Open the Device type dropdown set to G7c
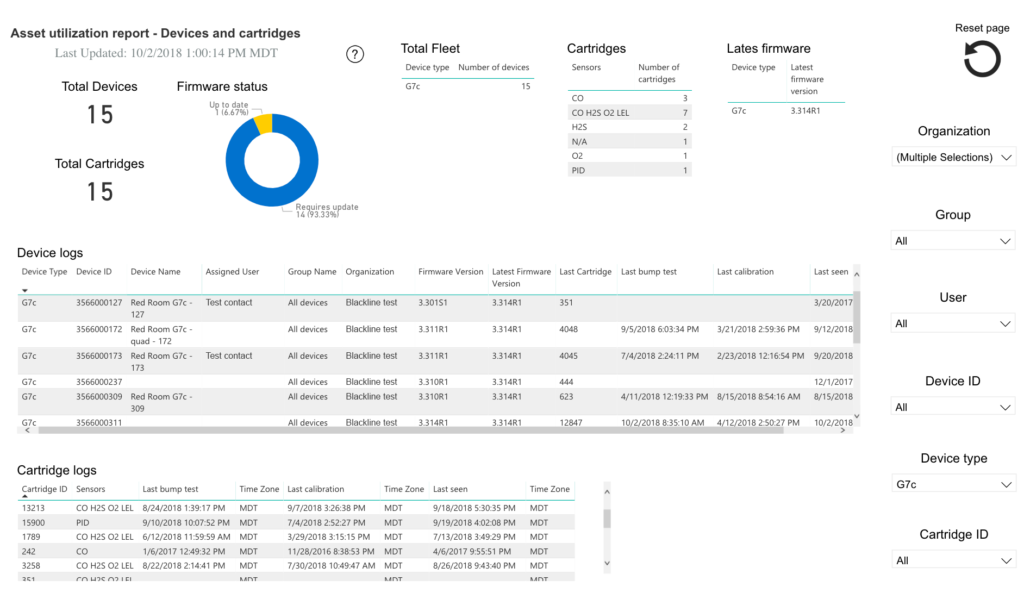The height and width of the screenshot is (599, 1024). [x=952, y=483]
